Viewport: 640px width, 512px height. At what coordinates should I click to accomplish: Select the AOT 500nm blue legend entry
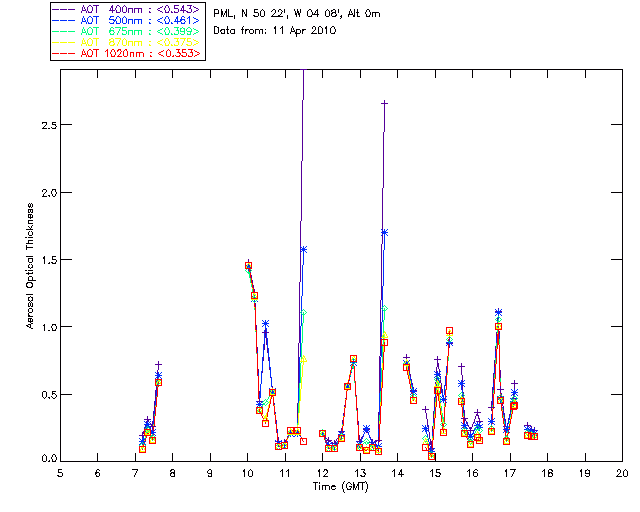coord(129,20)
